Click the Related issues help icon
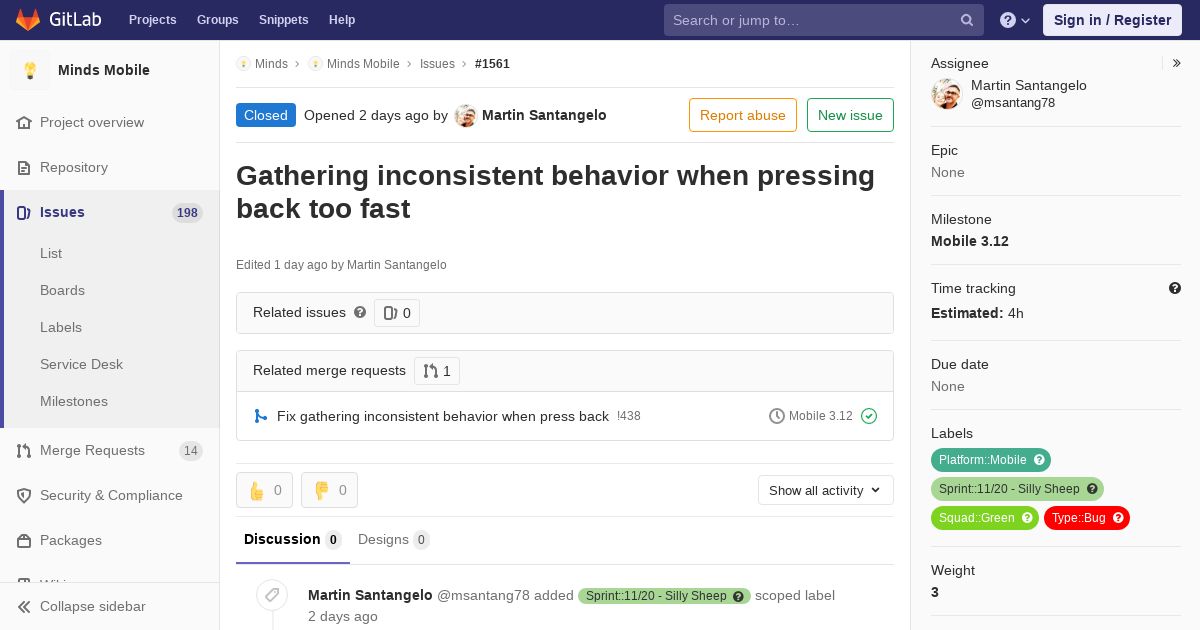Viewport: 1200px width, 630px height. tap(360, 312)
